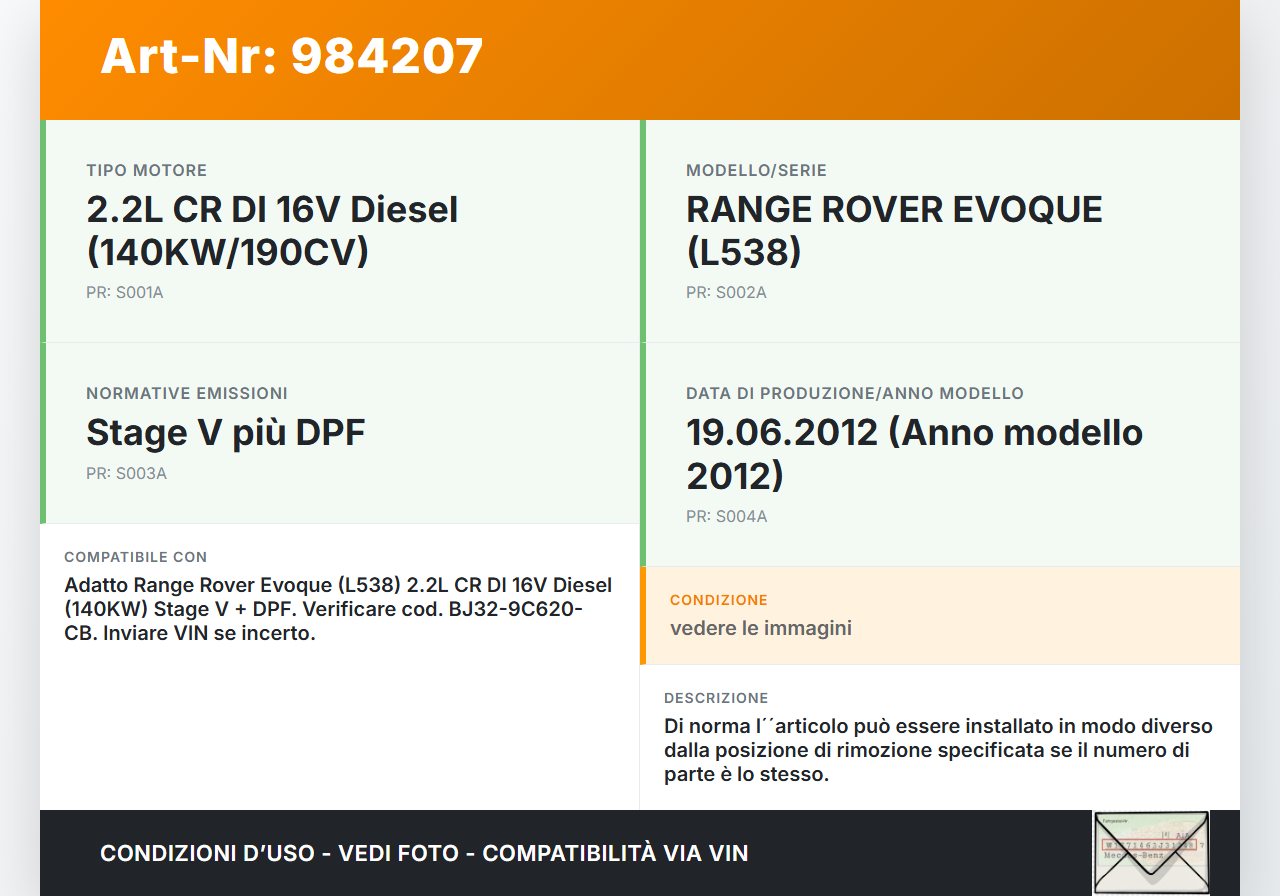Click the TIPO MOTORE panel label

[147, 170]
